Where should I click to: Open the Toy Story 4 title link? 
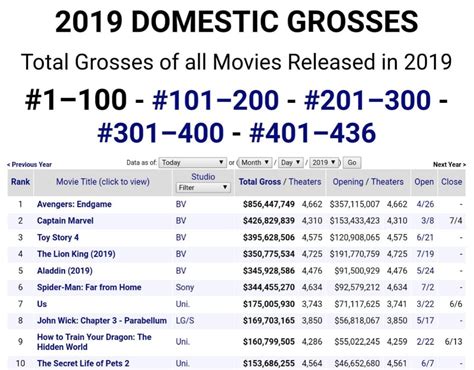[58, 237]
